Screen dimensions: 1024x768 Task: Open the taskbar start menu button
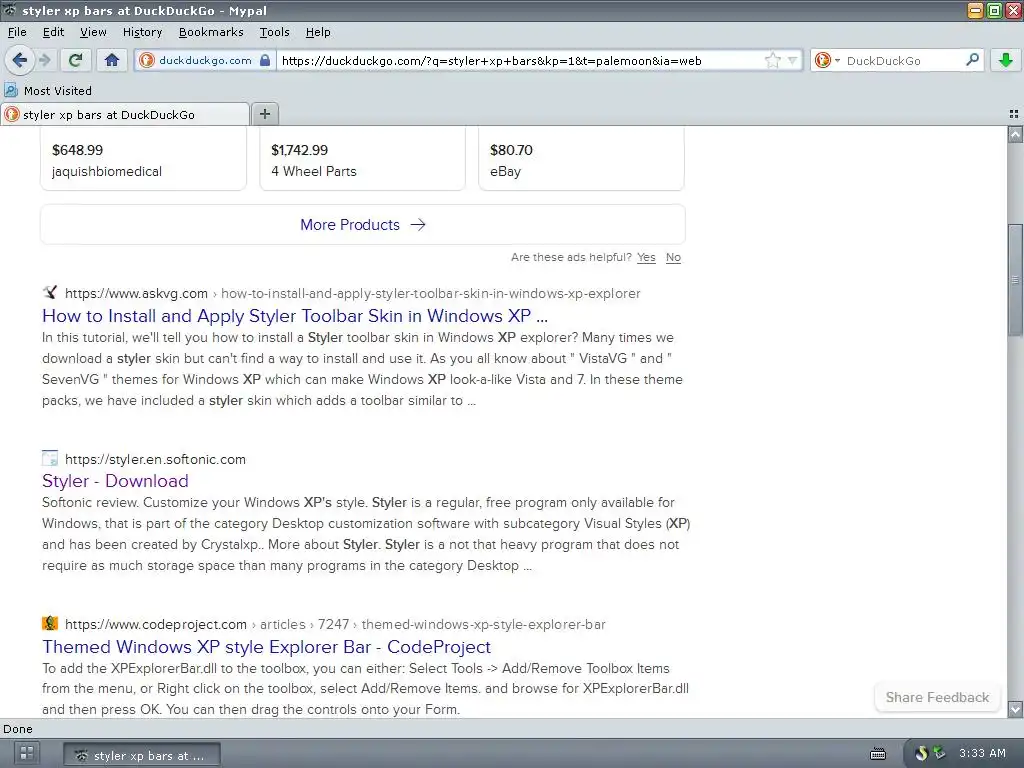[27, 753]
